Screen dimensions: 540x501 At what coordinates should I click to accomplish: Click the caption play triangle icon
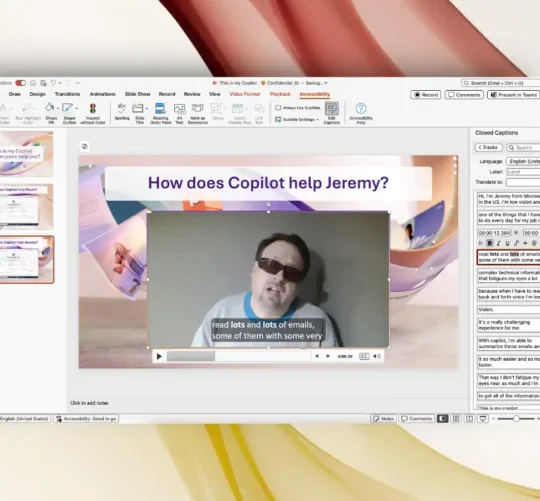481,243
